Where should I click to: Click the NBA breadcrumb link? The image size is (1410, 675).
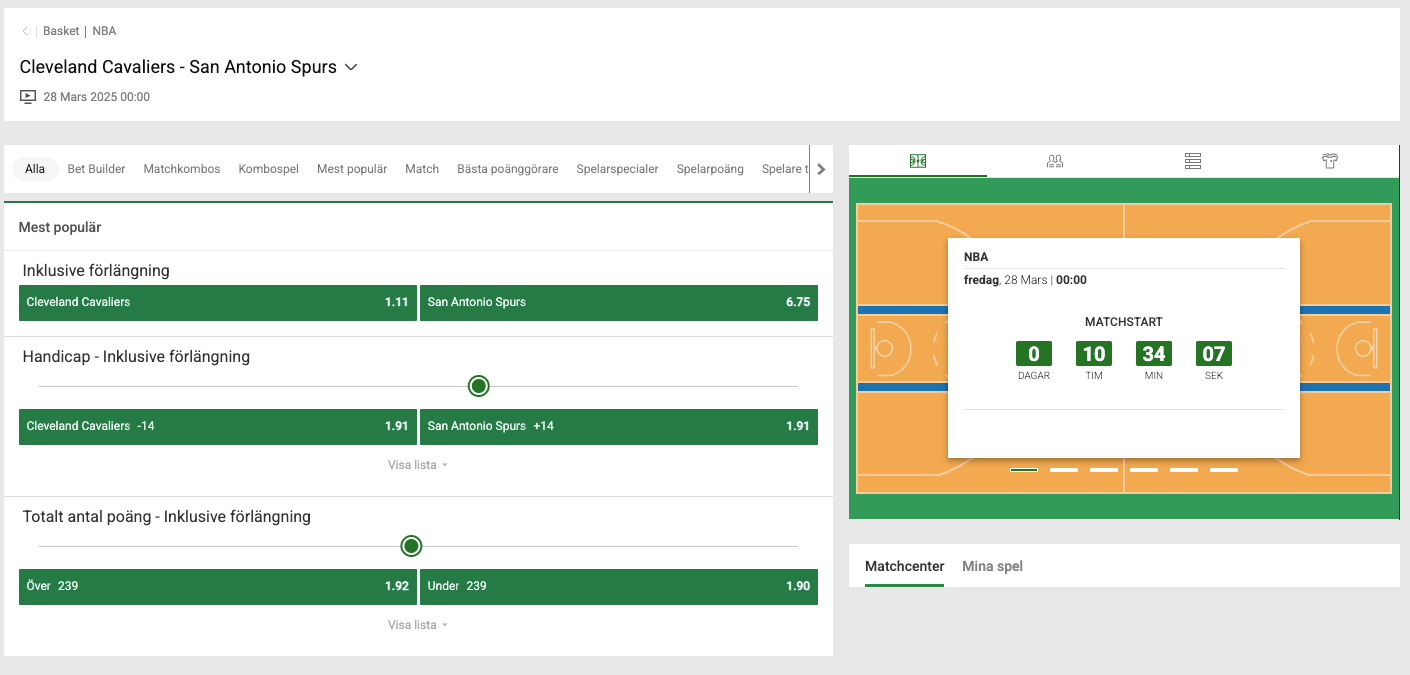pos(104,30)
